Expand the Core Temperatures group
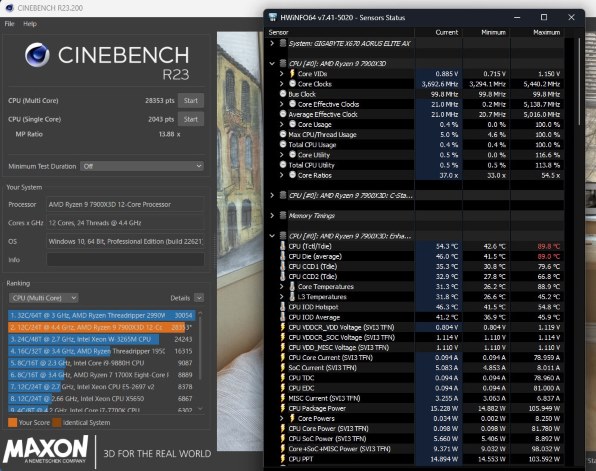596x471 pixels. [x=282, y=287]
